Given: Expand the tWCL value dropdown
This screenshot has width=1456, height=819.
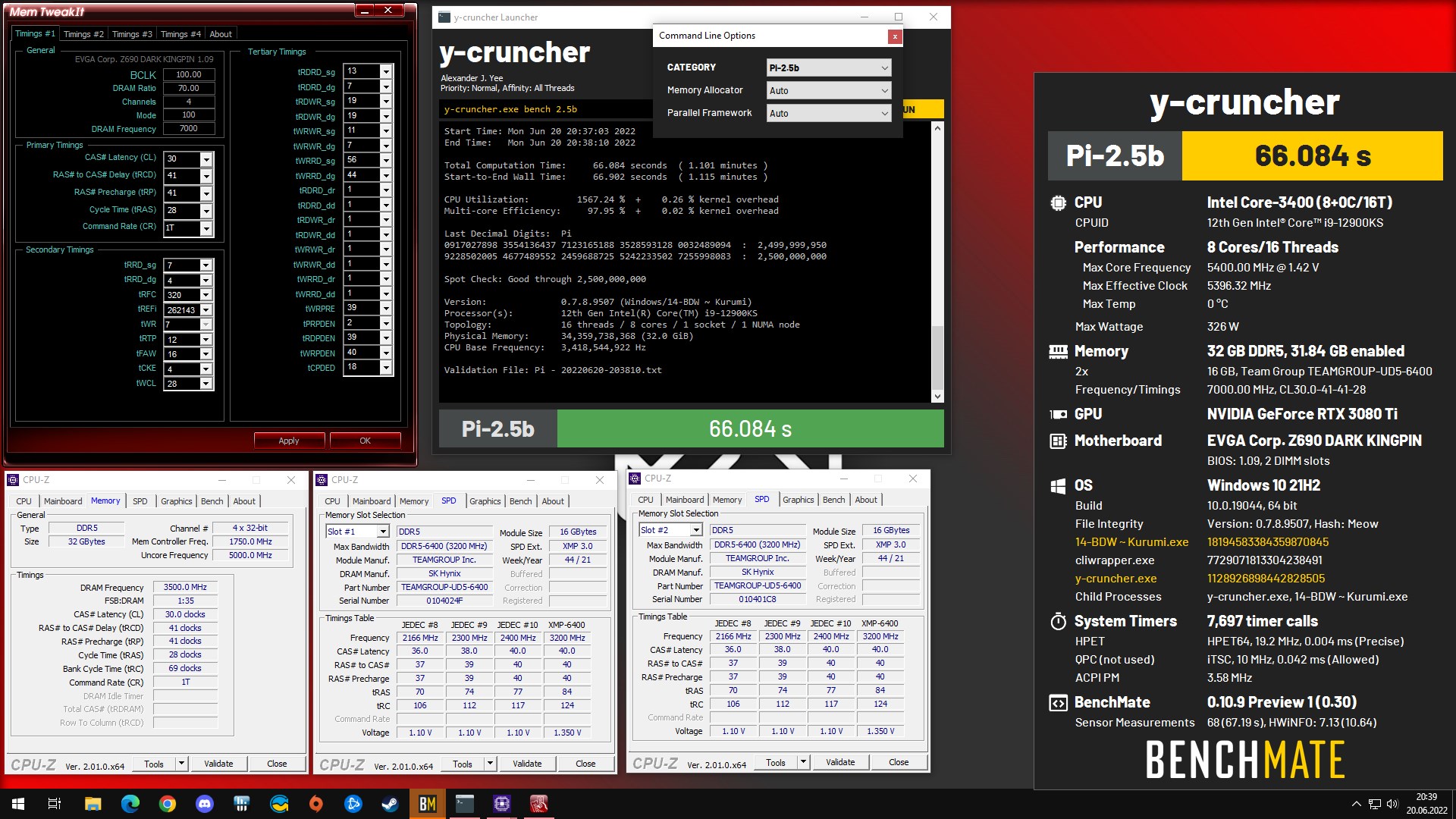Looking at the screenshot, I should point(206,384).
